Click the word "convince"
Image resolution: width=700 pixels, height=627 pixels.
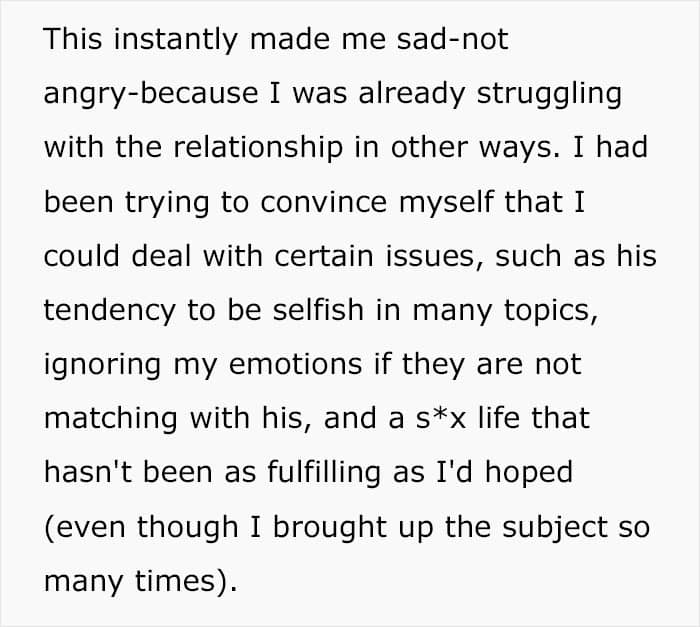(323, 202)
